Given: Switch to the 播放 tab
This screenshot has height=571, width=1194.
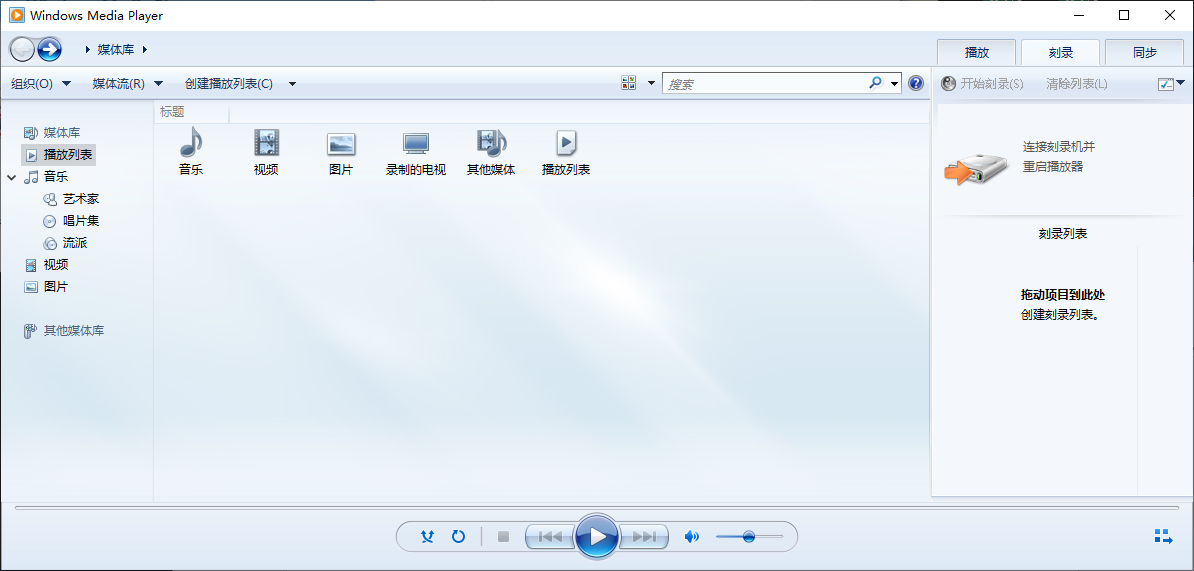Looking at the screenshot, I should [x=976, y=53].
